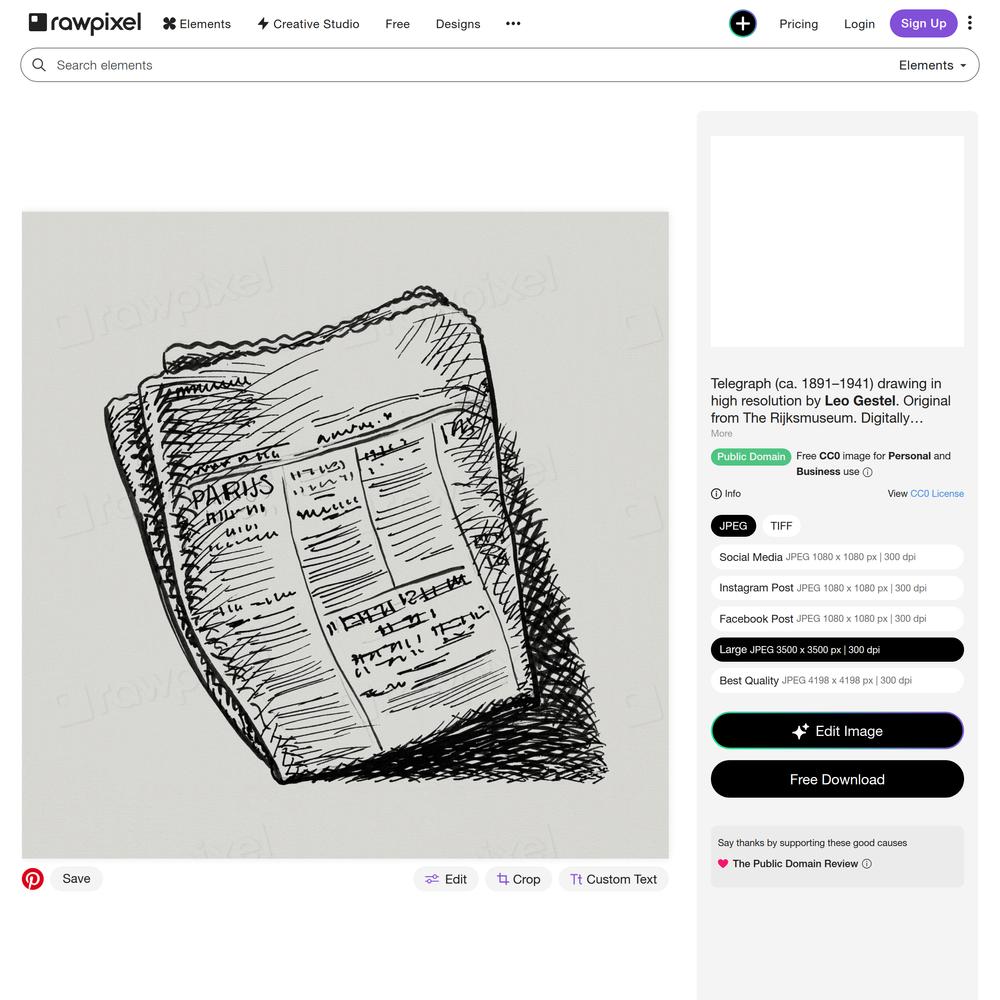Image resolution: width=1000 pixels, height=1000 pixels.
Task: Click the search magnifier icon
Action: (39, 65)
